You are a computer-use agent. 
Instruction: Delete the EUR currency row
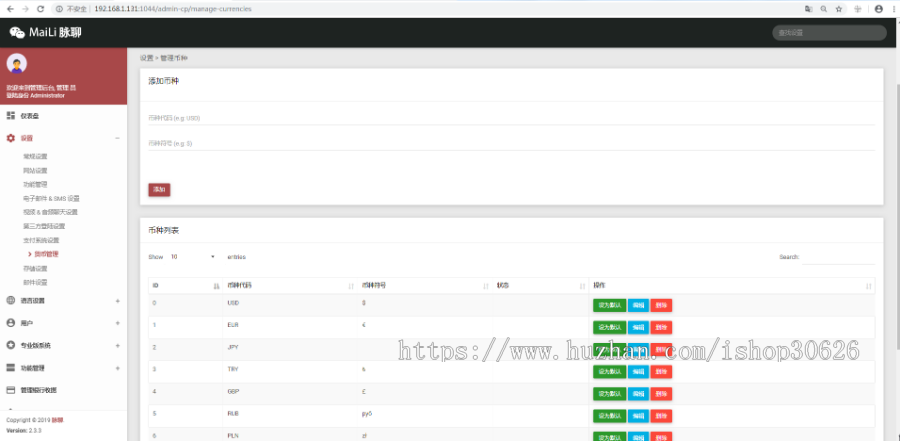pyautogui.click(x=661, y=325)
